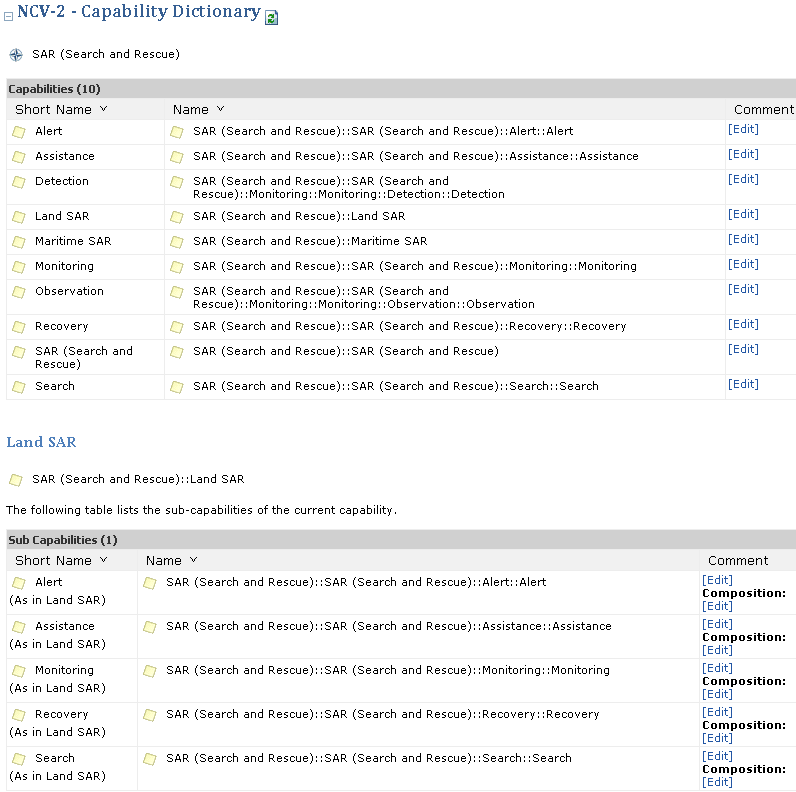Click the Comment column header in Capabilities table
This screenshot has width=796, height=792.
pos(763,110)
